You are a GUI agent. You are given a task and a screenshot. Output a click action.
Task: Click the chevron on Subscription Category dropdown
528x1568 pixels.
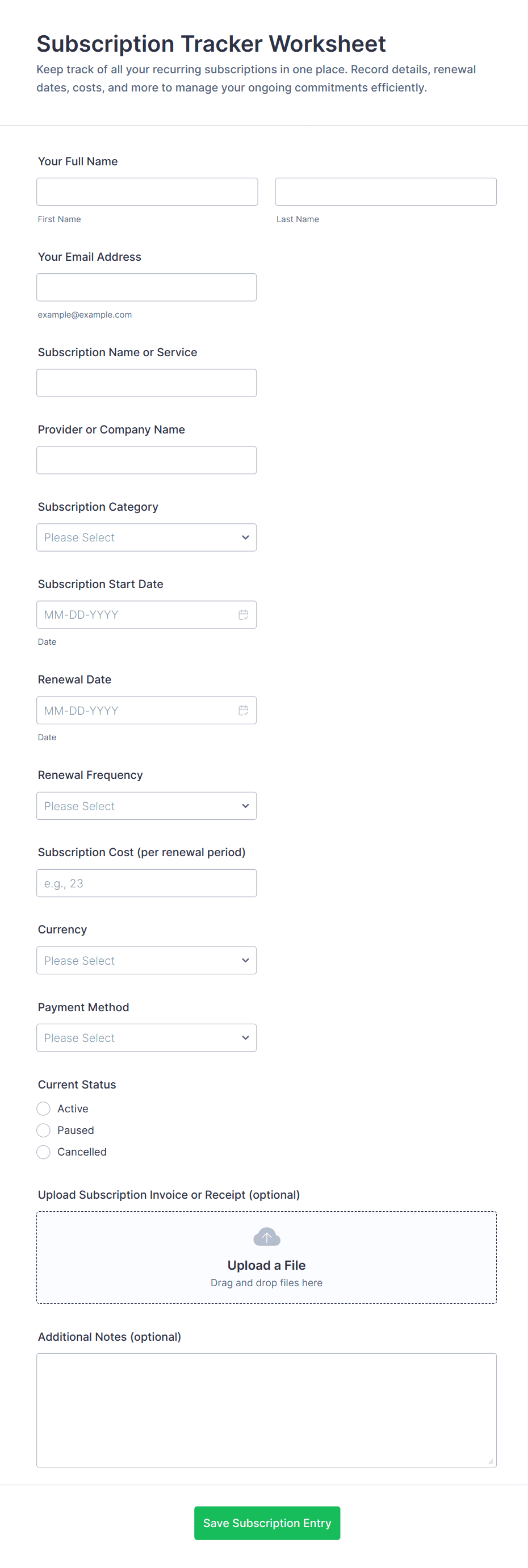click(245, 537)
